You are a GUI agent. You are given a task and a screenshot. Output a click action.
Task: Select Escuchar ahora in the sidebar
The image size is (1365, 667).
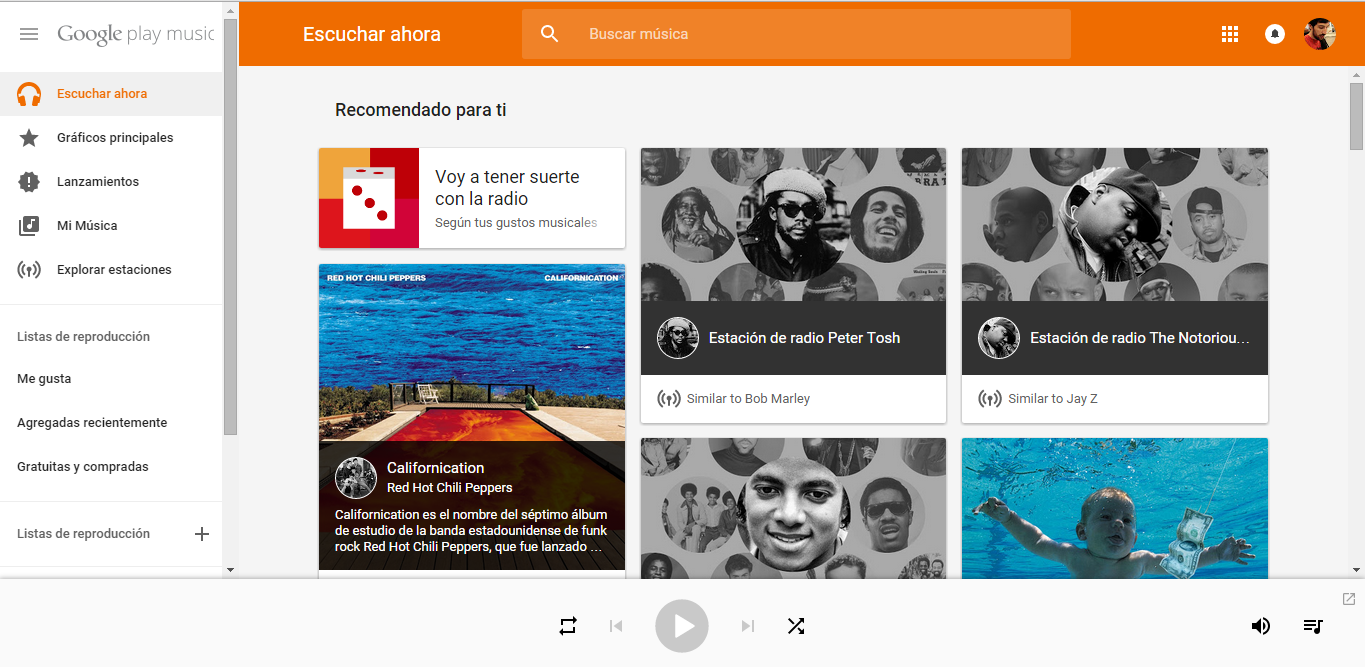(111, 94)
